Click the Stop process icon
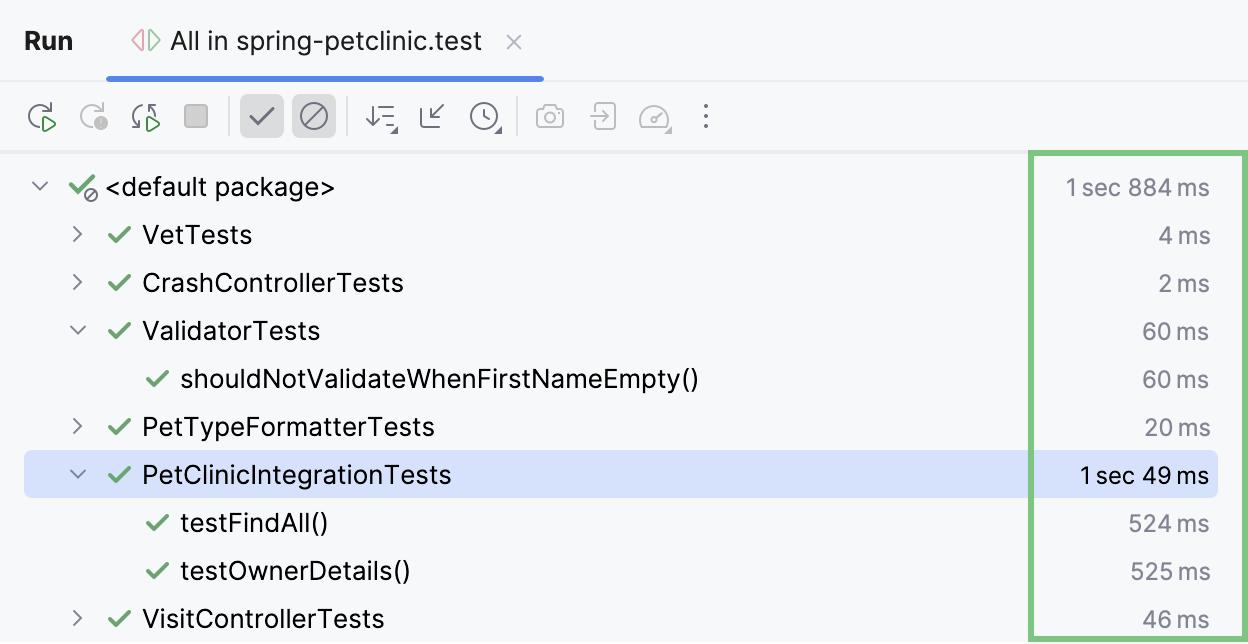The height and width of the screenshot is (644, 1248). pyautogui.click(x=196, y=116)
